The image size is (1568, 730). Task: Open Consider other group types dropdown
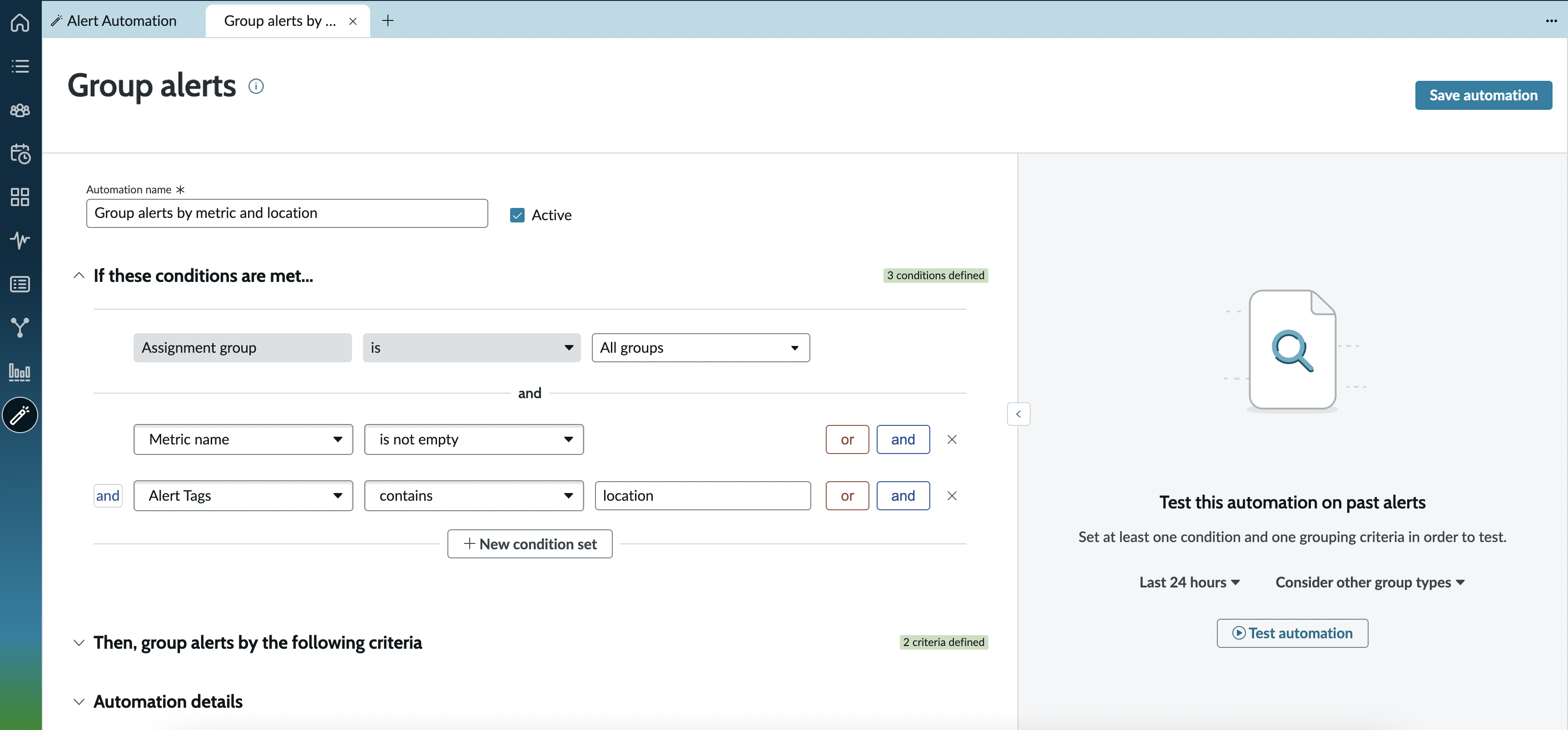[x=1370, y=582]
